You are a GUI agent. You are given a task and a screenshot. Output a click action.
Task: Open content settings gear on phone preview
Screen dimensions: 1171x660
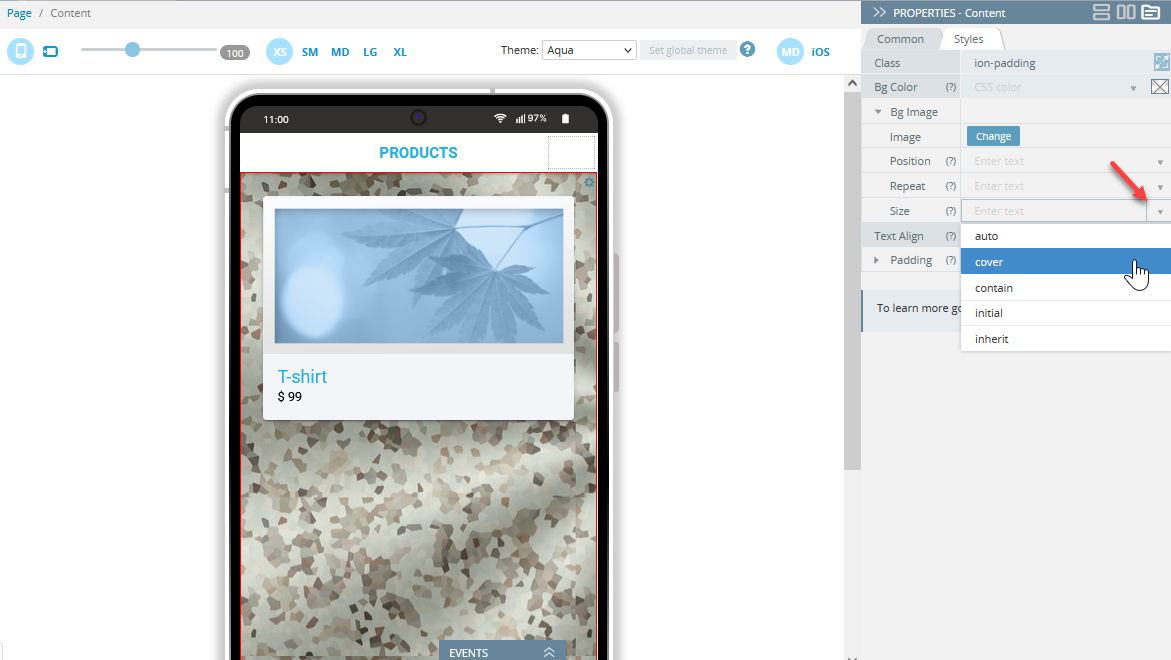pyautogui.click(x=588, y=182)
